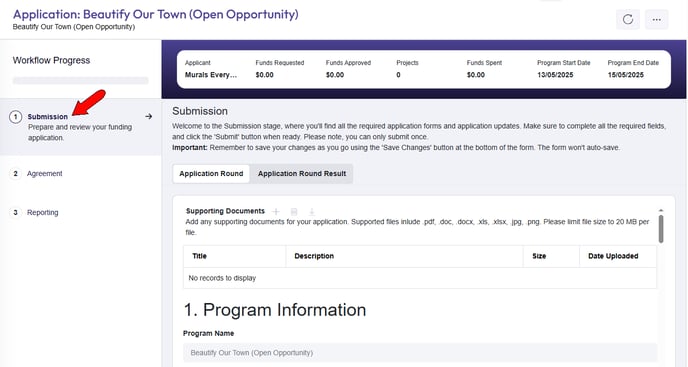Sort by Size column header
The height and width of the screenshot is (367, 688).
point(551,256)
